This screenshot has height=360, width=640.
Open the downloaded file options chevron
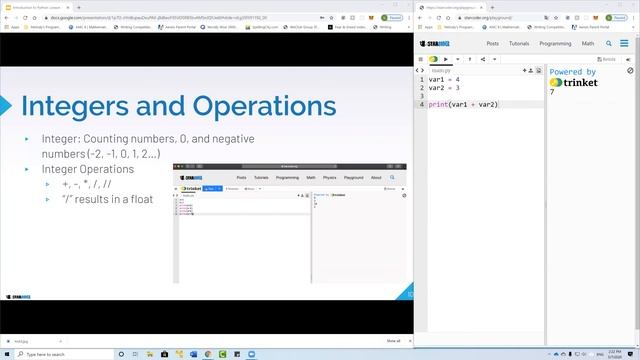click(60, 341)
